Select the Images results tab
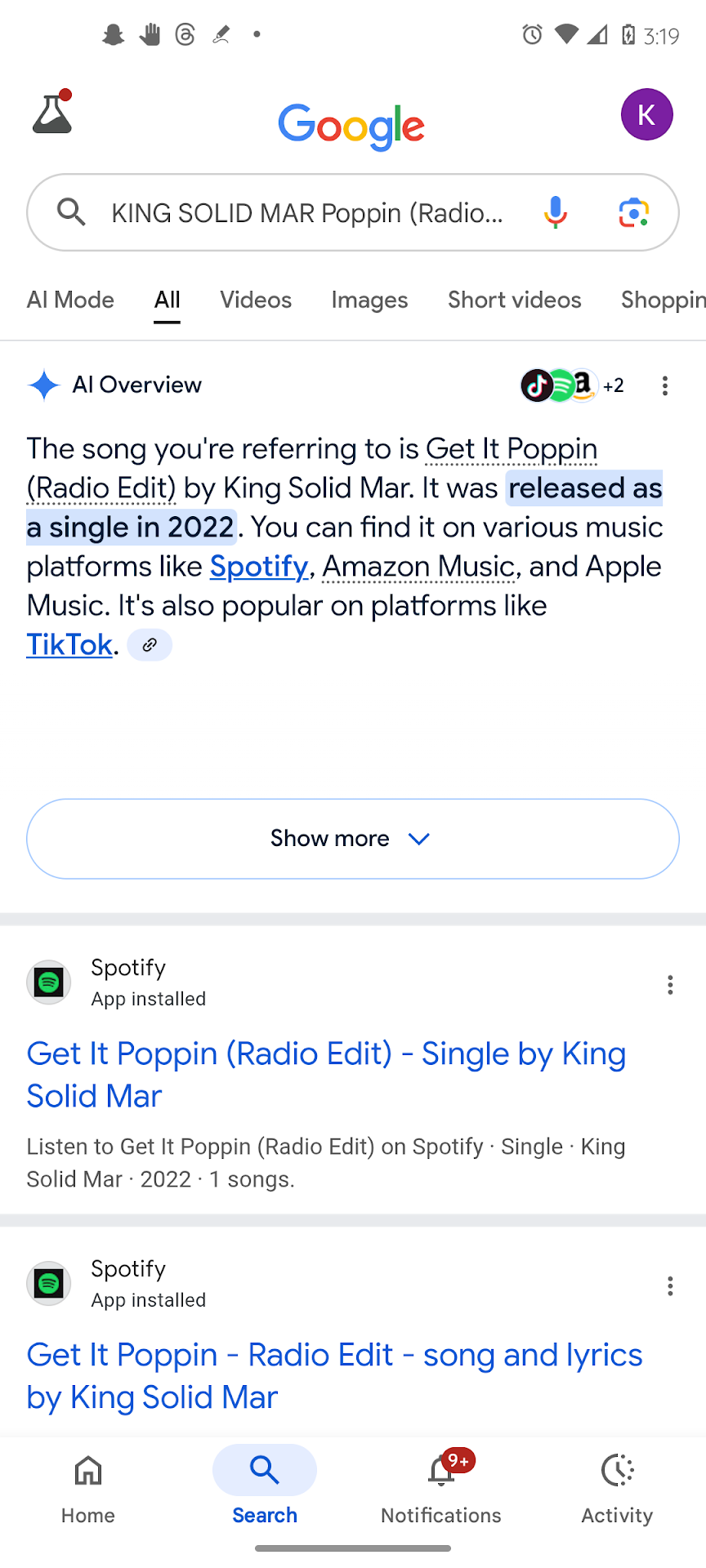Viewport: 706px width, 1568px height. pyautogui.click(x=369, y=300)
